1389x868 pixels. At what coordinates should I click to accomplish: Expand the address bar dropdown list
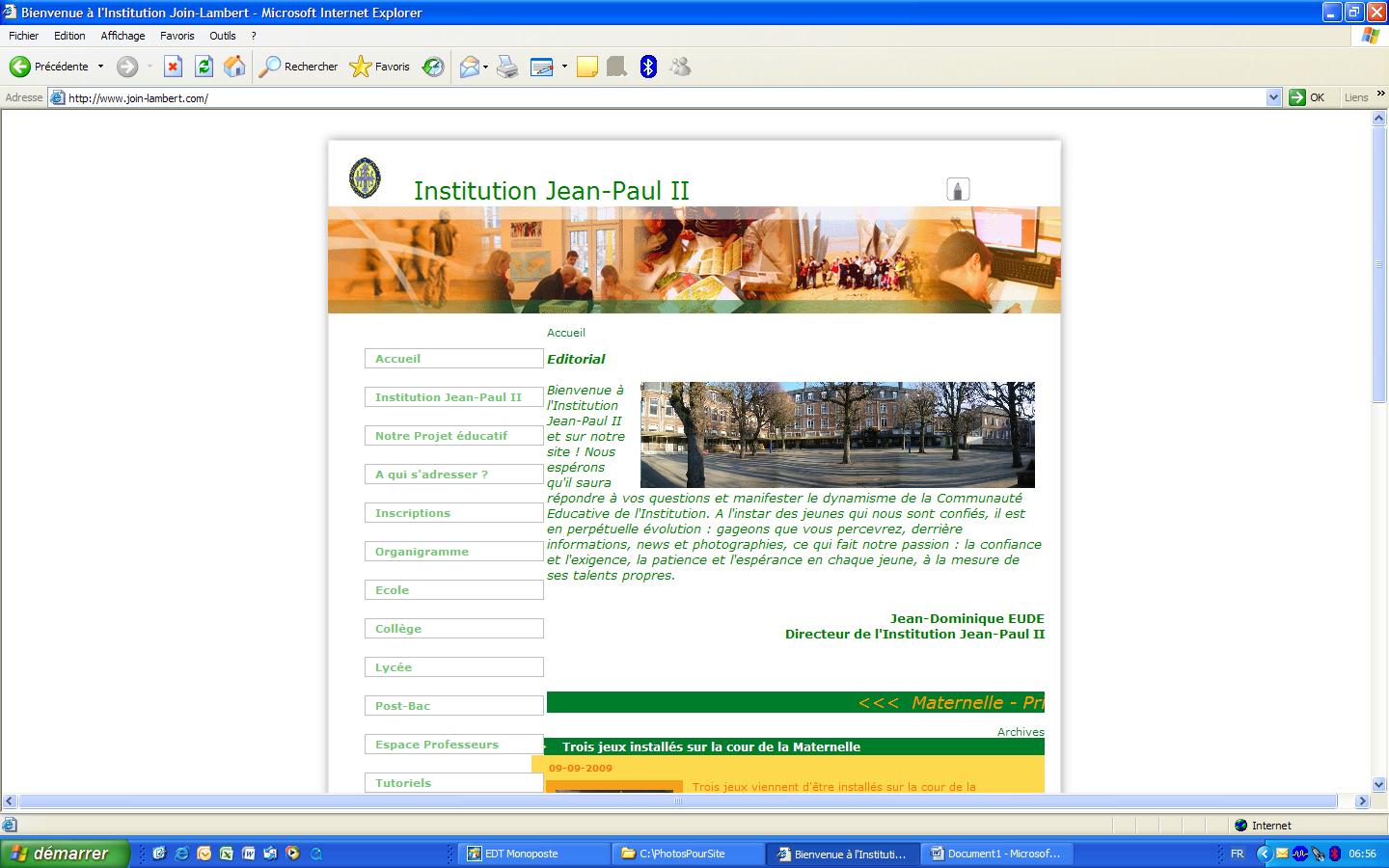click(1273, 97)
